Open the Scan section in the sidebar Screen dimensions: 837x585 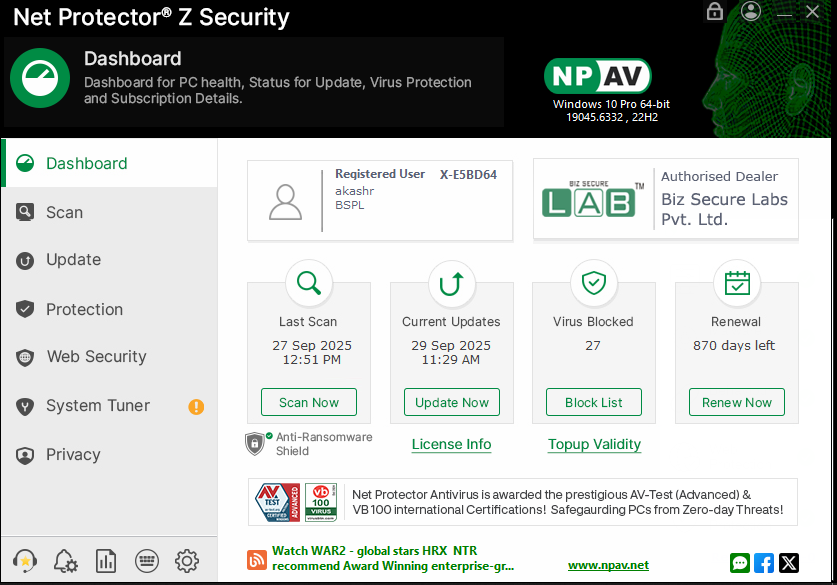64,212
